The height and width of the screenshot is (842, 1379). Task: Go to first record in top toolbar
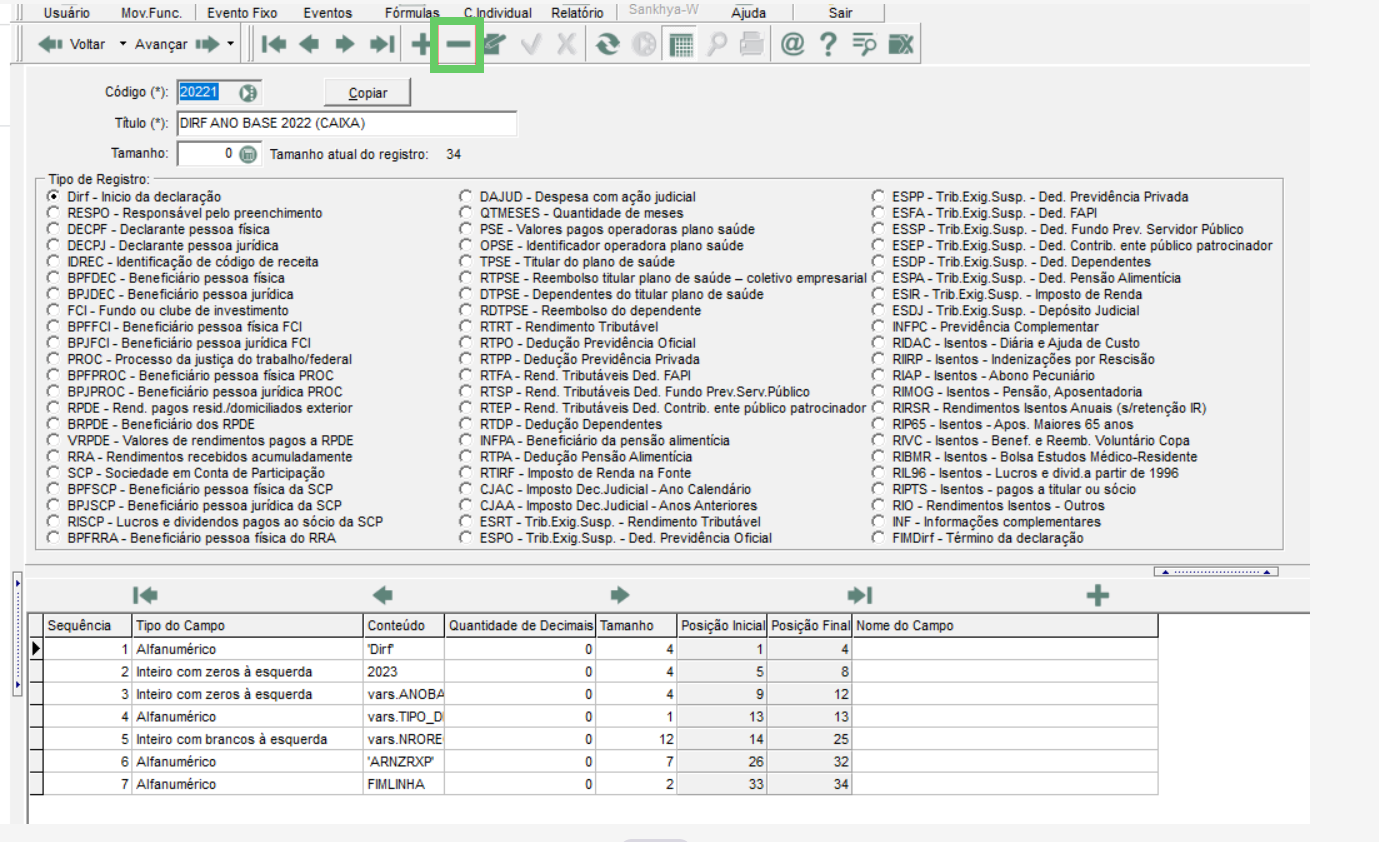click(x=274, y=44)
